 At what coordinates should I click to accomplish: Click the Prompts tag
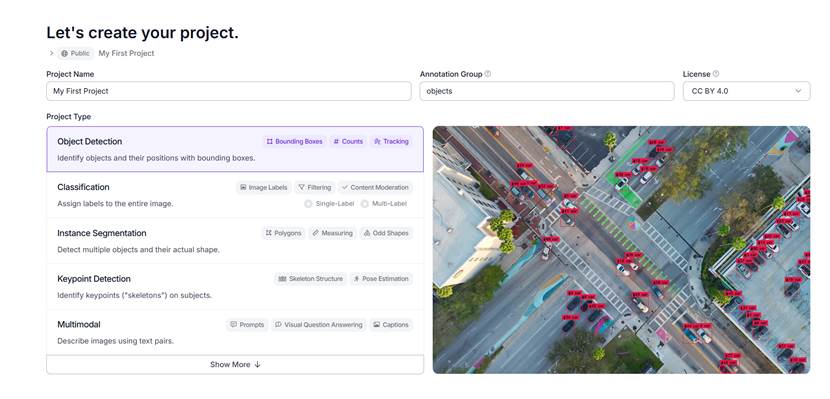click(x=247, y=324)
